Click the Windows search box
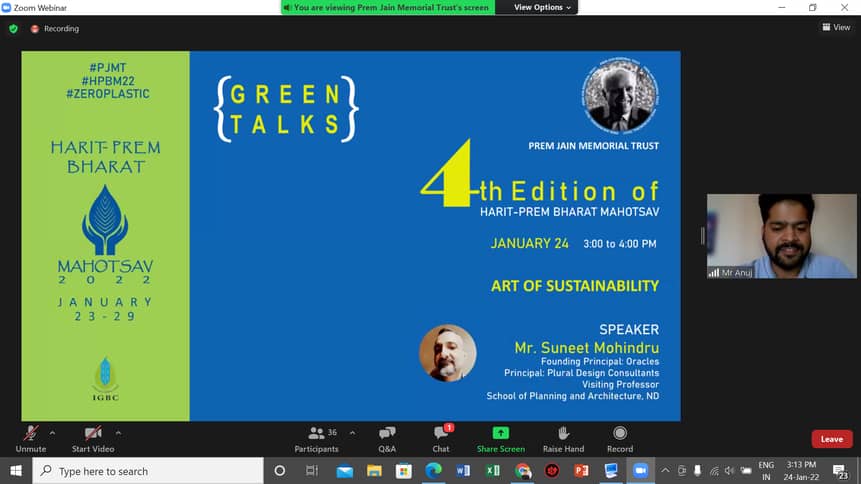 click(x=148, y=471)
